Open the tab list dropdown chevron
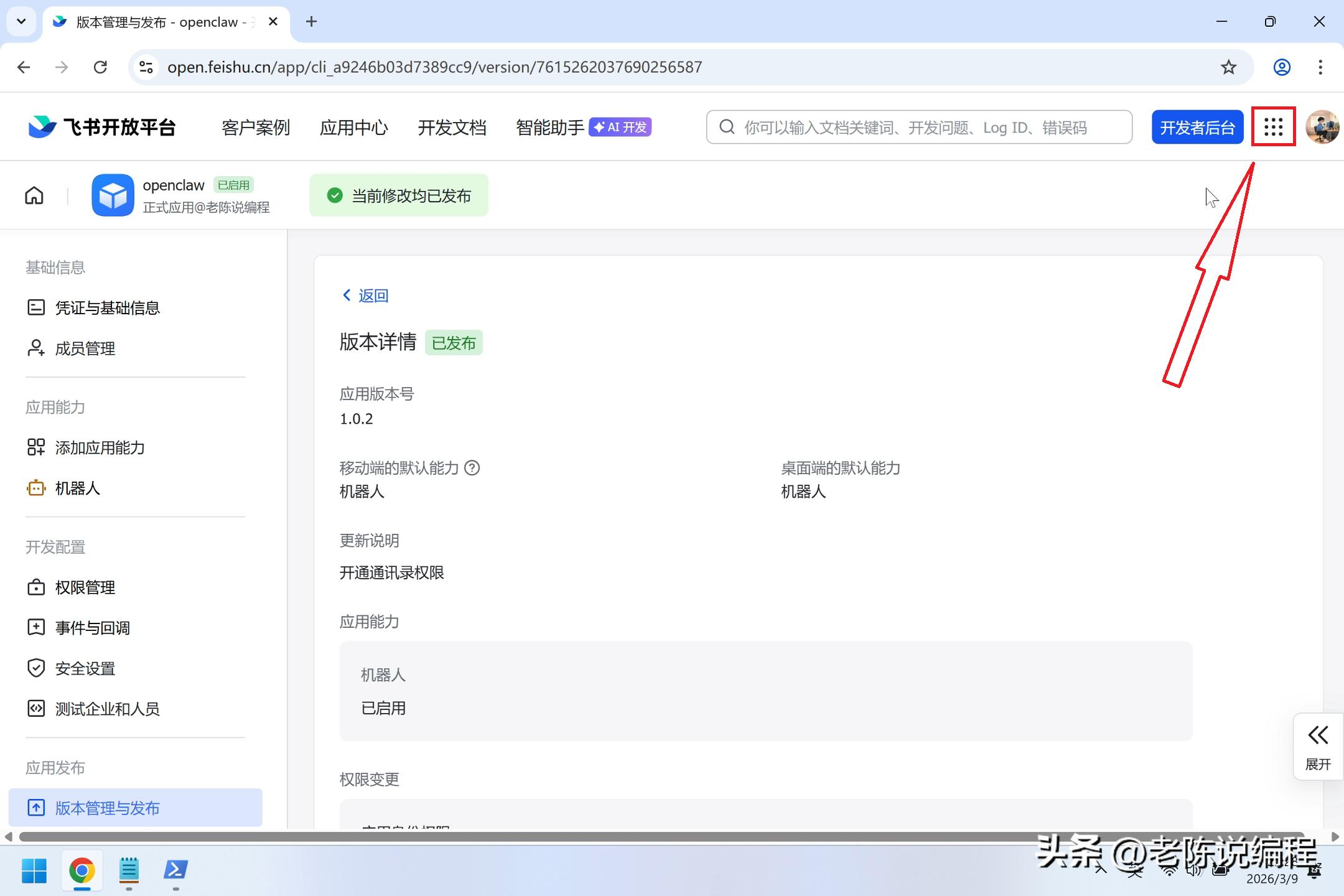The image size is (1344, 896). click(21, 22)
